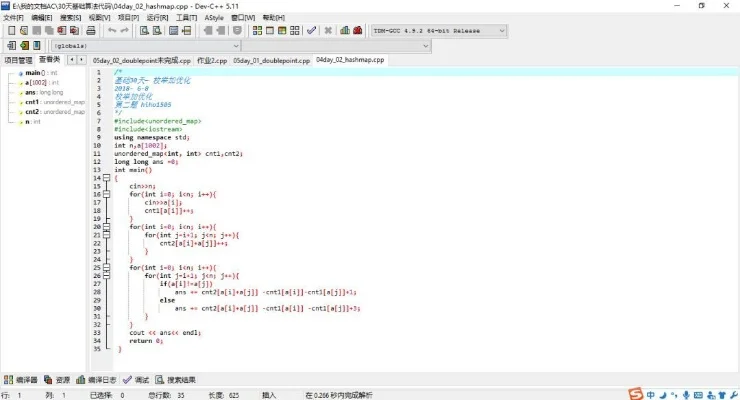The image size is (740, 400).
Task: Select ans variable in the class browser
Action: (x=44, y=92)
